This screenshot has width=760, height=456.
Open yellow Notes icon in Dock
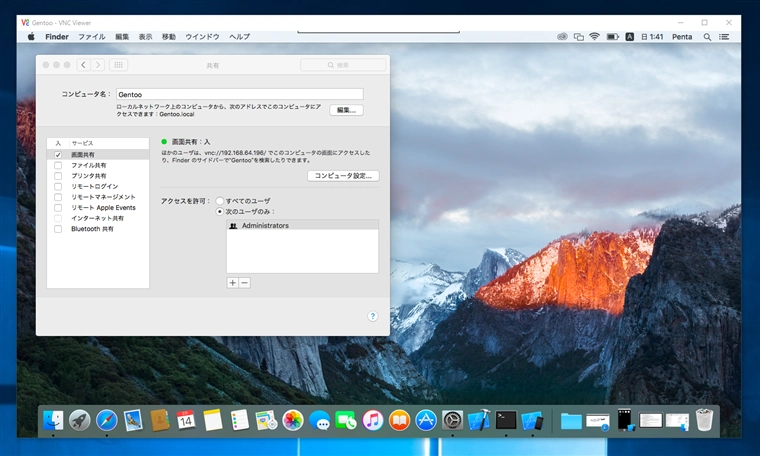point(212,420)
